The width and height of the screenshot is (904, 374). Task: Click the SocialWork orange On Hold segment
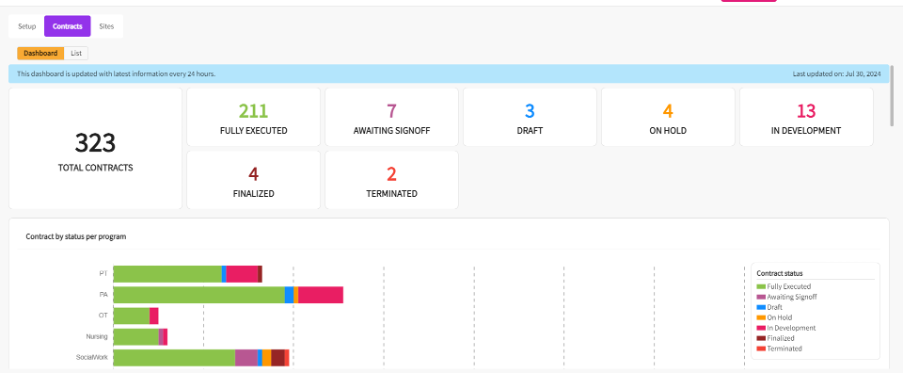tap(267, 357)
